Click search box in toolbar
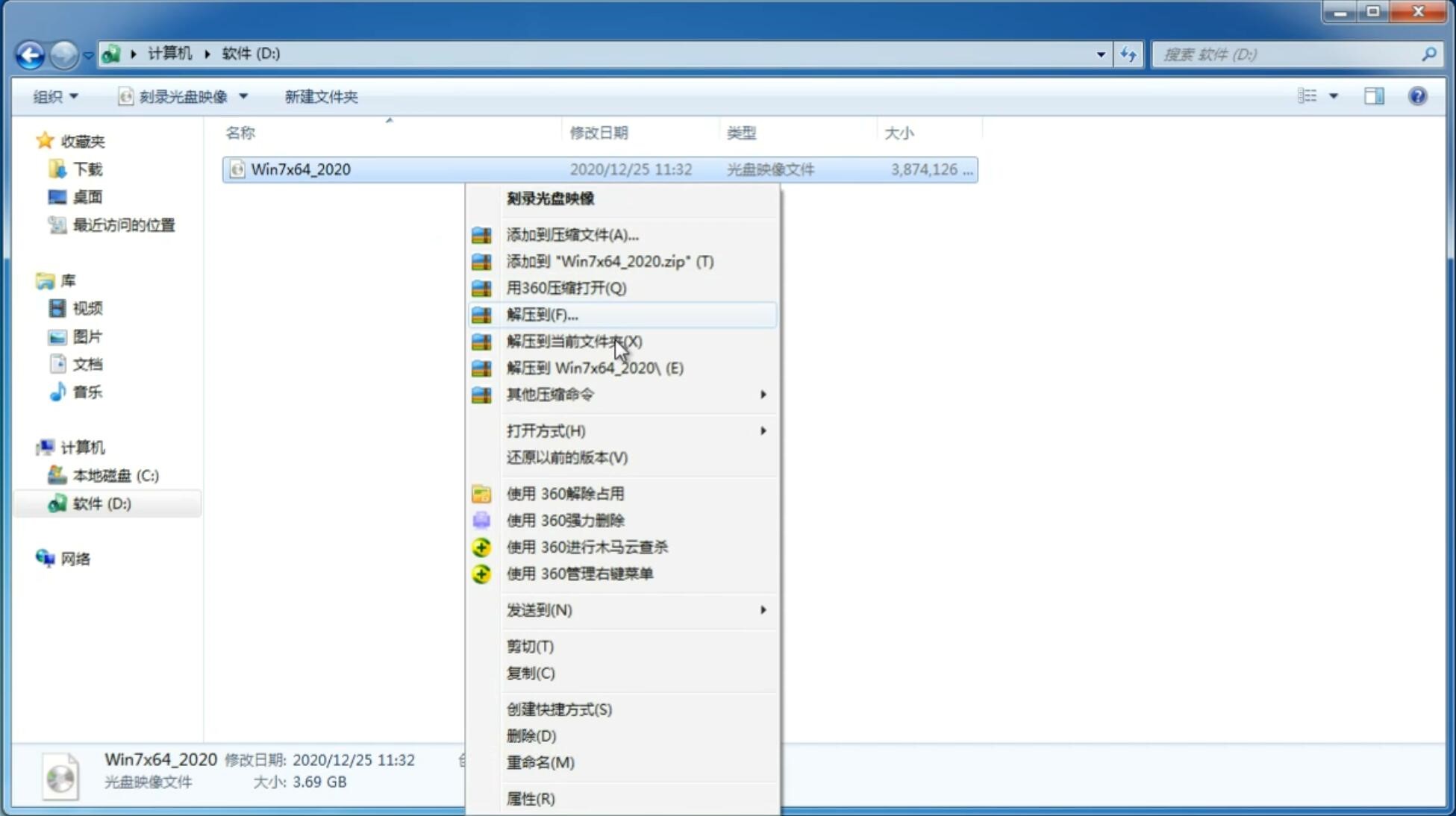Image resolution: width=1456 pixels, height=816 pixels. (1290, 53)
